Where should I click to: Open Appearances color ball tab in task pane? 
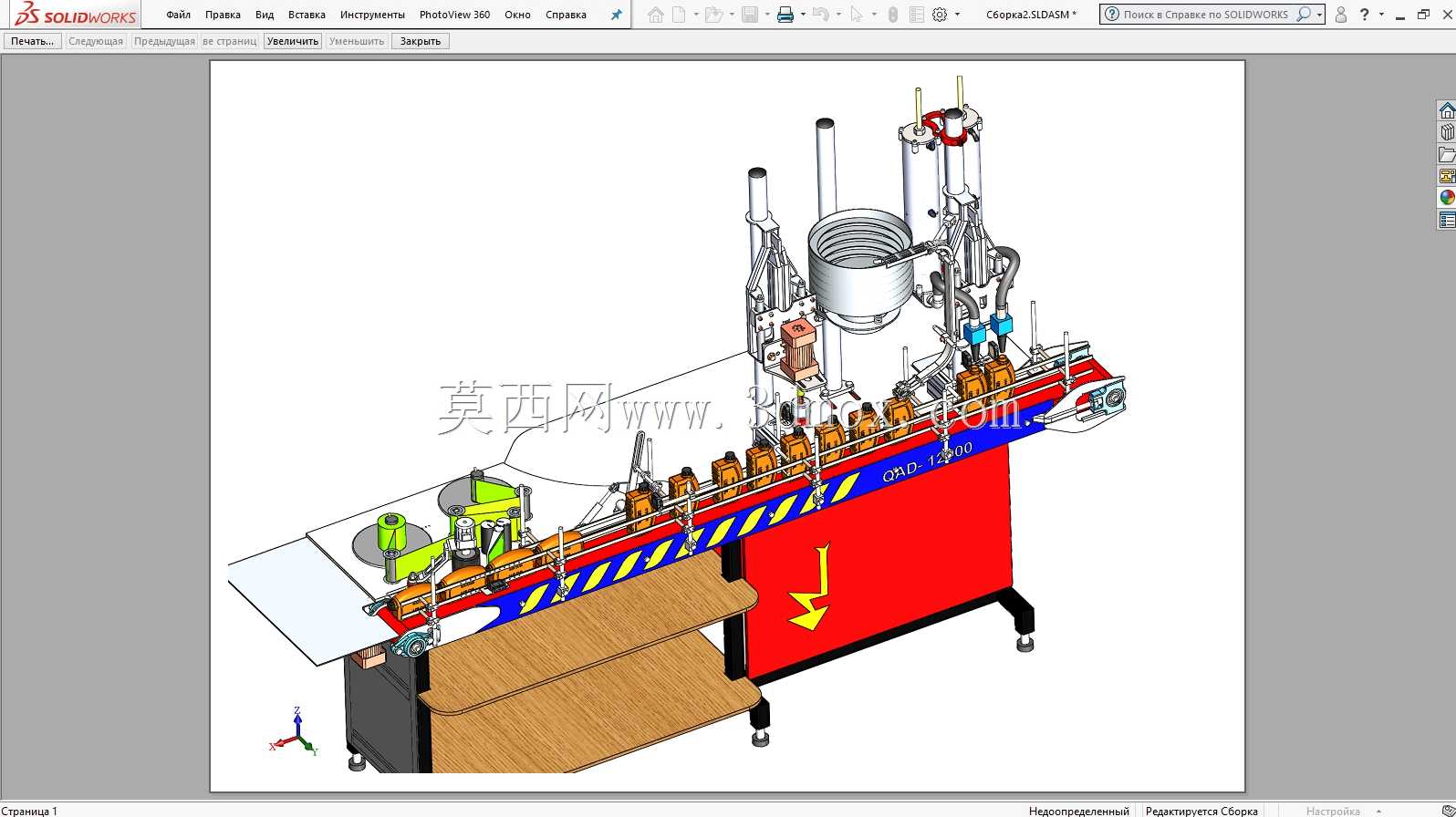(x=1447, y=198)
